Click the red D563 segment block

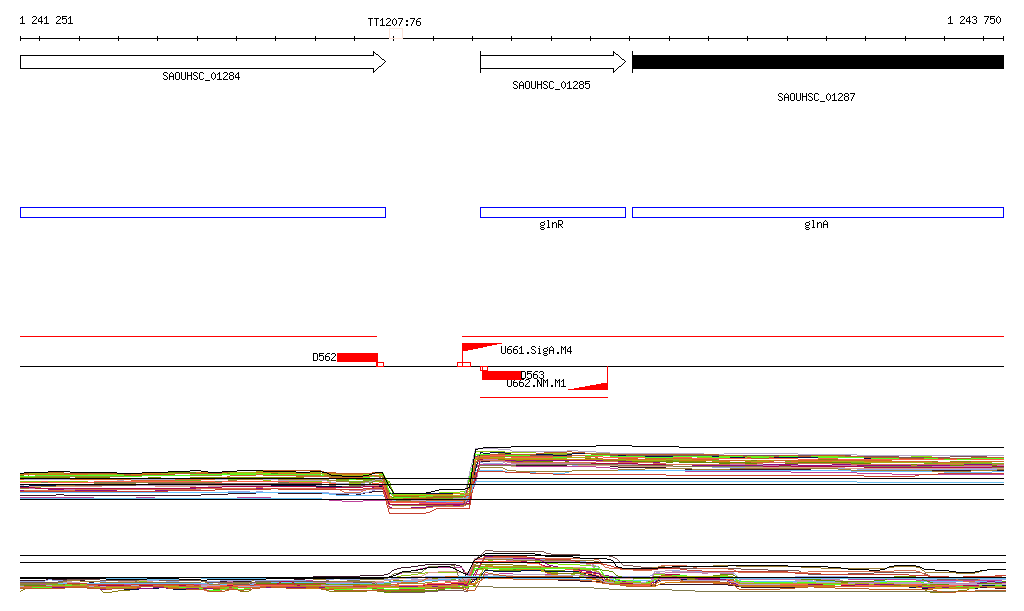click(502, 375)
